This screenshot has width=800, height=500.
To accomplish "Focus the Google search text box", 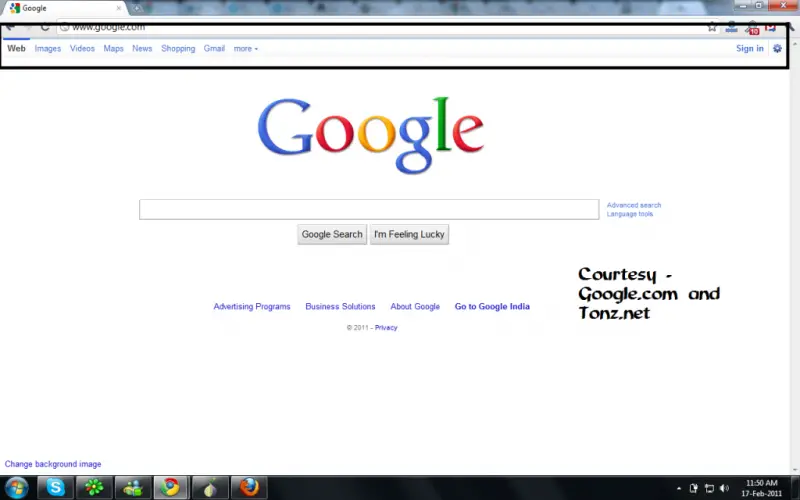I will pyautogui.click(x=369, y=209).
